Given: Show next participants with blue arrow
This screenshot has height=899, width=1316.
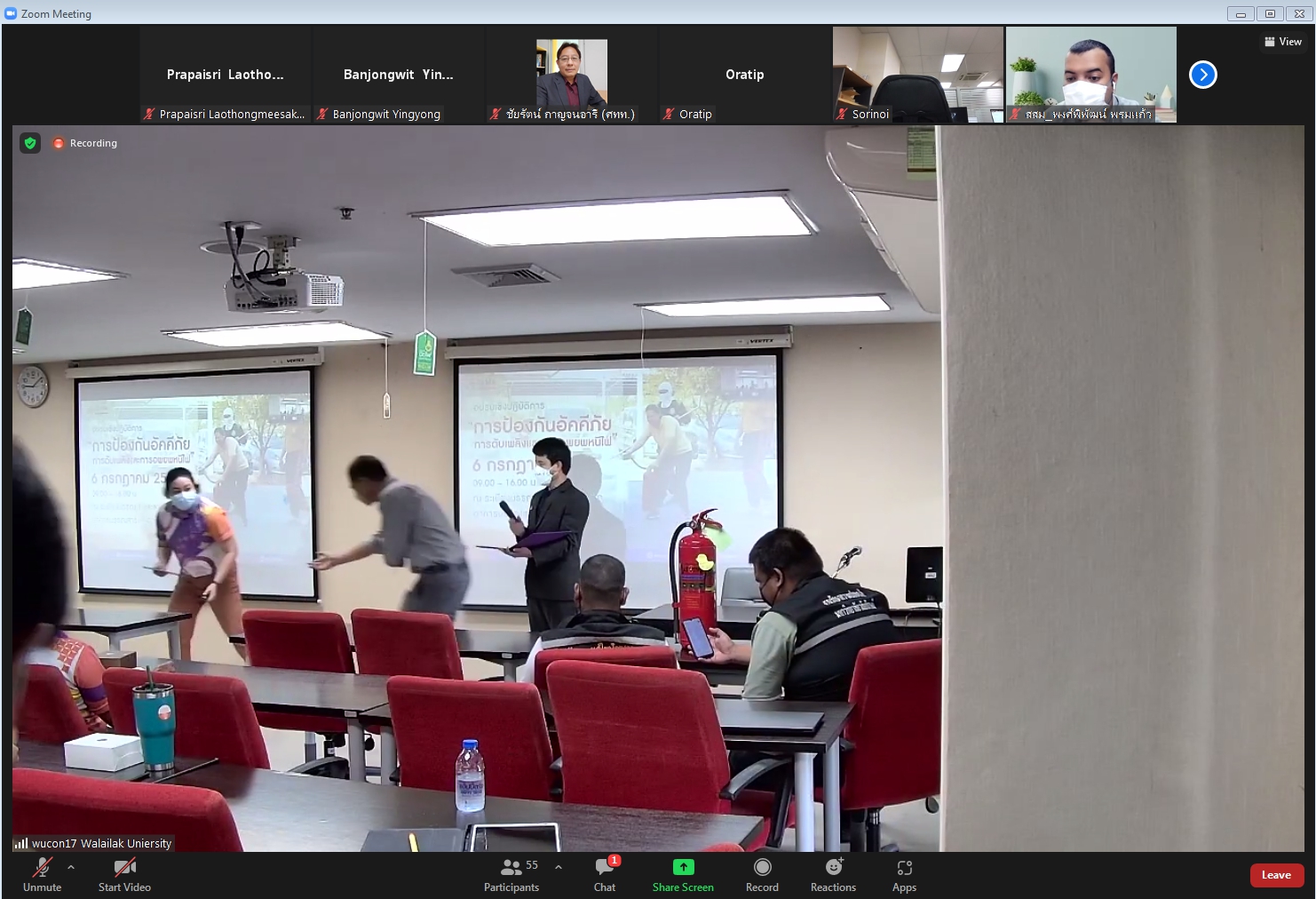Looking at the screenshot, I should (x=1202, y=75).
